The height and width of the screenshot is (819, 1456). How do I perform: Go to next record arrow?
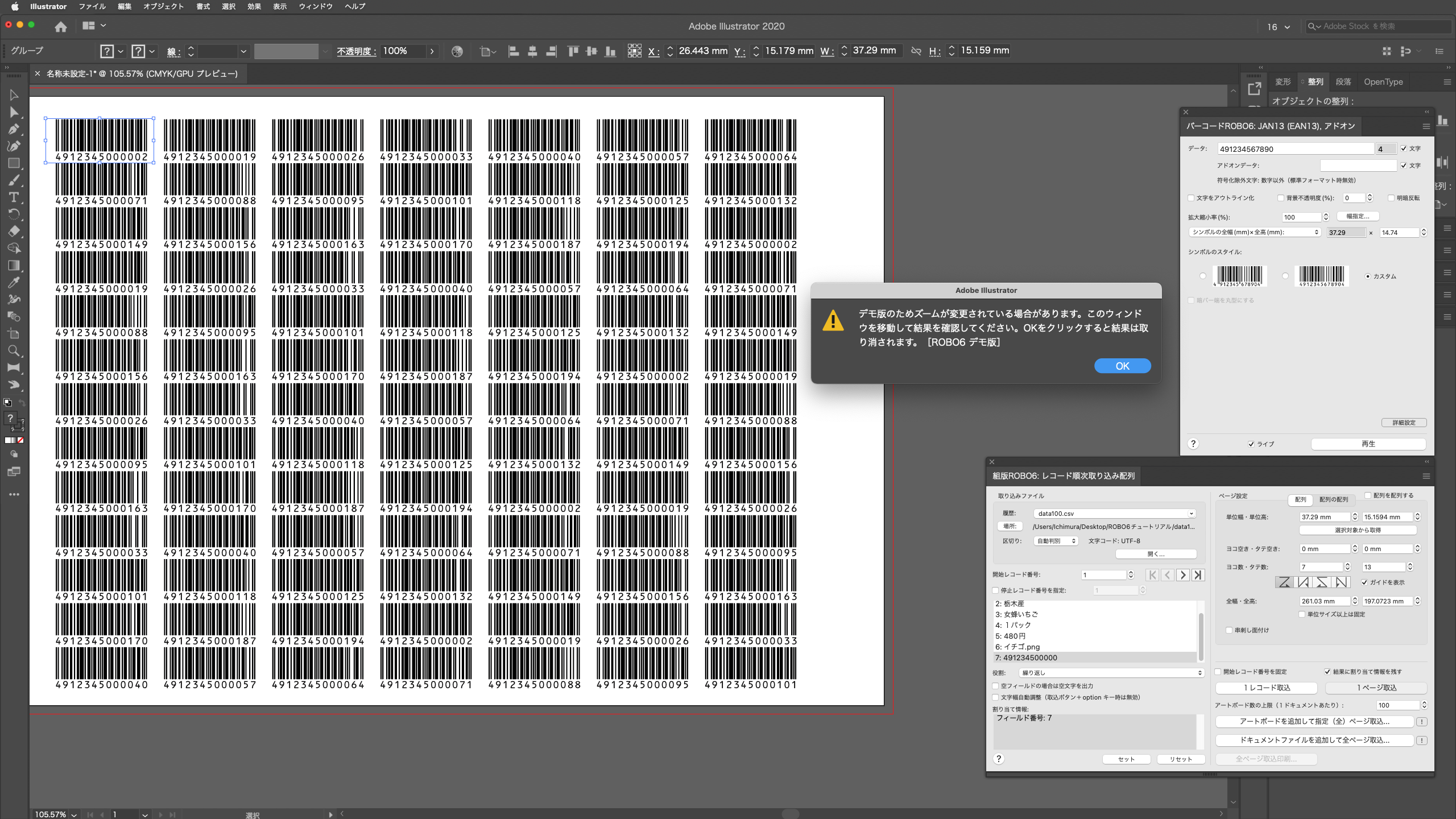[1183, 575]
